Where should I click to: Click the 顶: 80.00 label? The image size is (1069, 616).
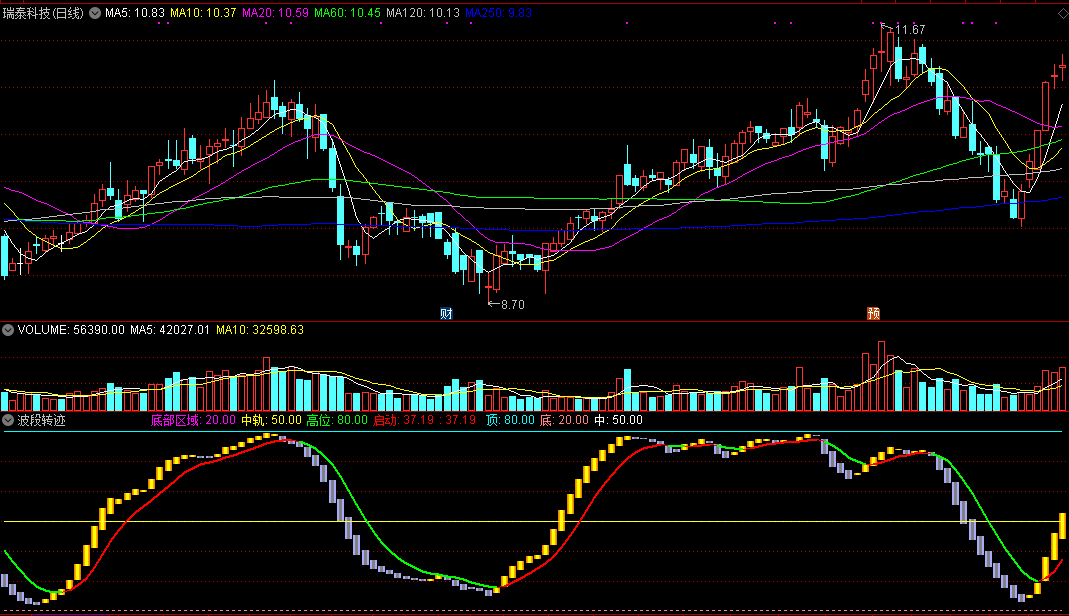pos(510,420)
